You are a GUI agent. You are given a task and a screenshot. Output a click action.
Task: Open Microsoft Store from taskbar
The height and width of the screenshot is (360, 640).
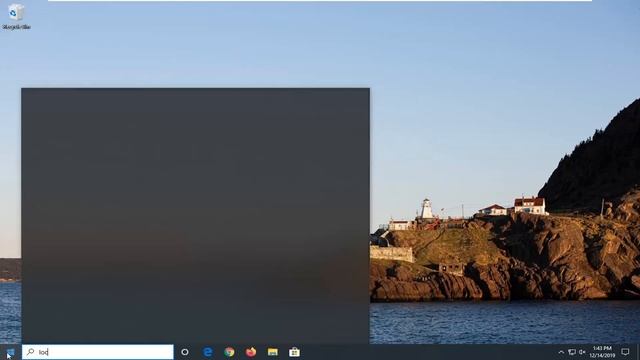[x=294, y=352]
